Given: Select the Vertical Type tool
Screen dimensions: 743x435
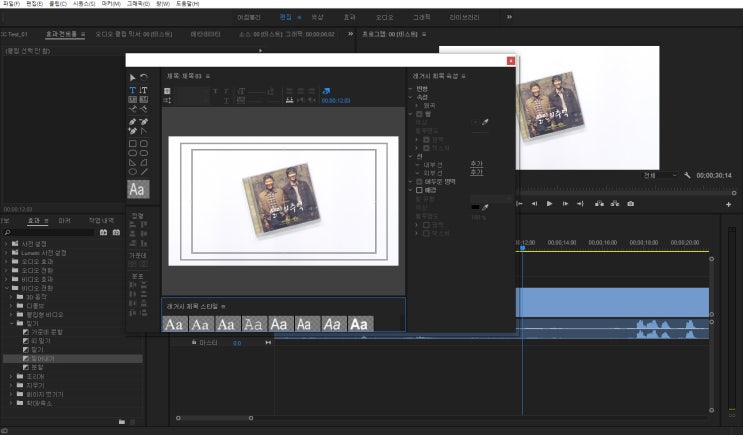Looking at the screenshot, I should [x=144, y=90].
